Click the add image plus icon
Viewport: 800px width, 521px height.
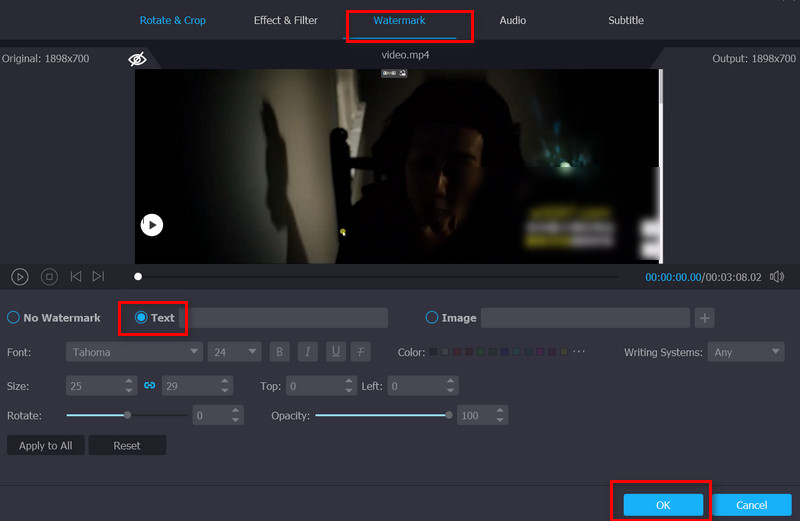pyautogui.click(x=705, y=318)
